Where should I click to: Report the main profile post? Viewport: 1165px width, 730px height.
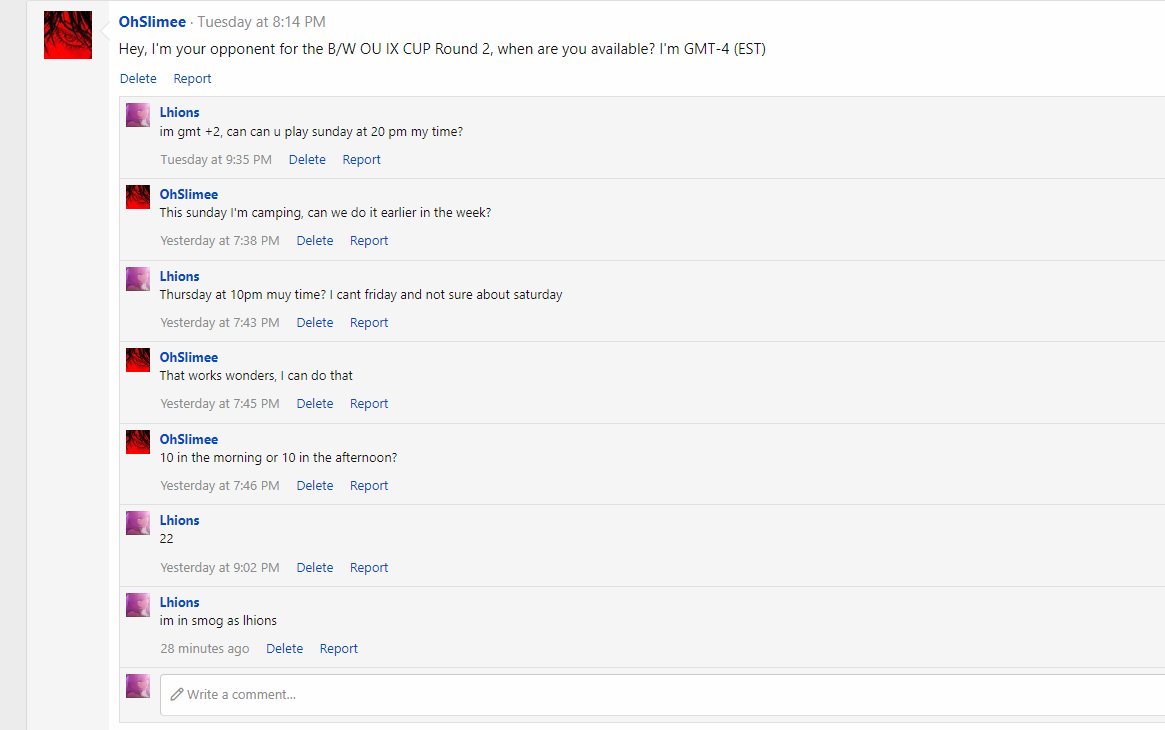coord(192,79)
